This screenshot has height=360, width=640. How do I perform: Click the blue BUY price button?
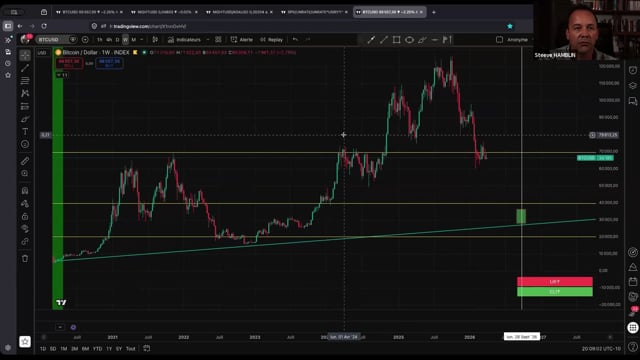(x=109, y=63)
